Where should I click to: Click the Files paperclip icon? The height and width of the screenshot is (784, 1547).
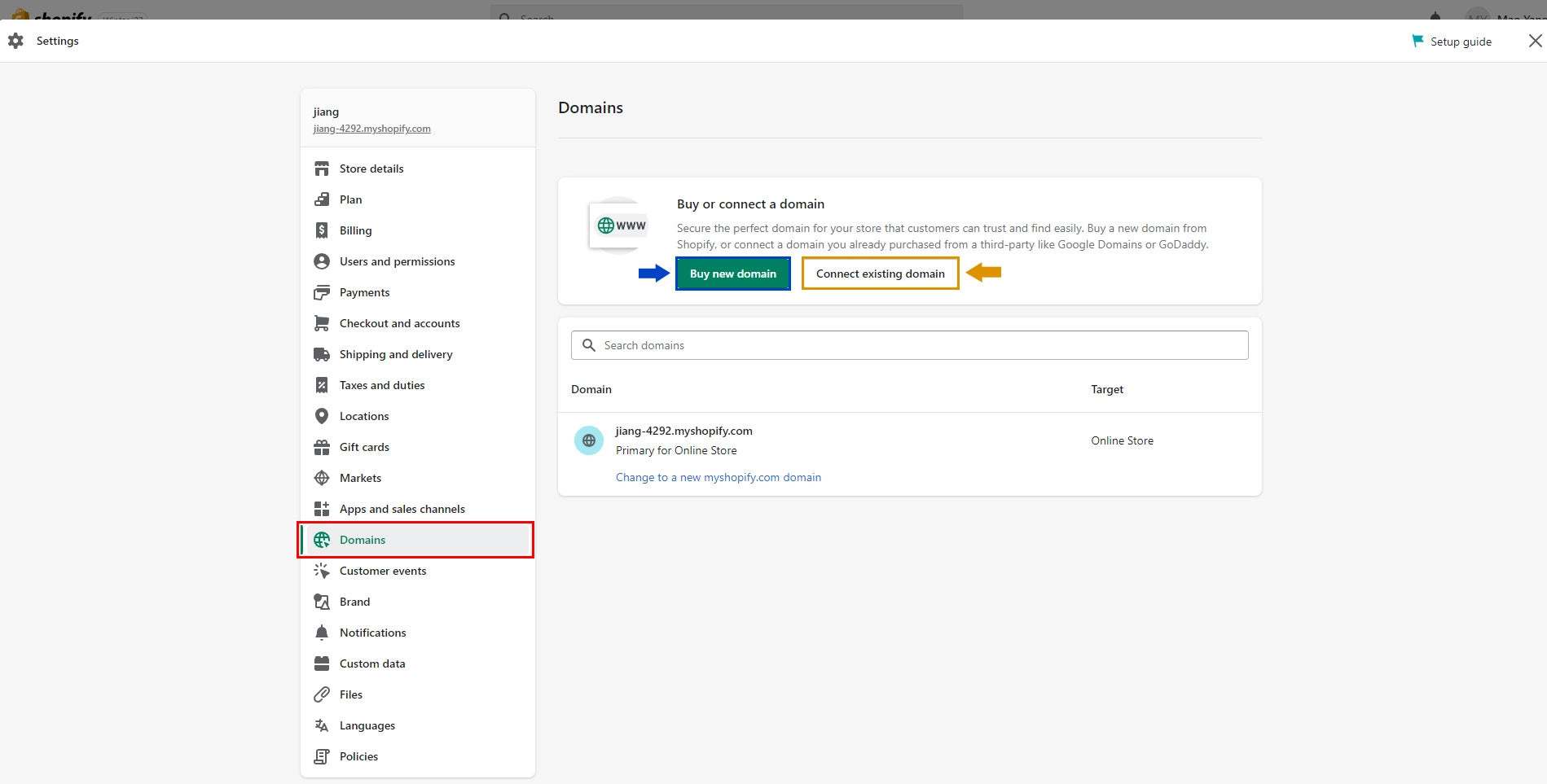point(322,694)
